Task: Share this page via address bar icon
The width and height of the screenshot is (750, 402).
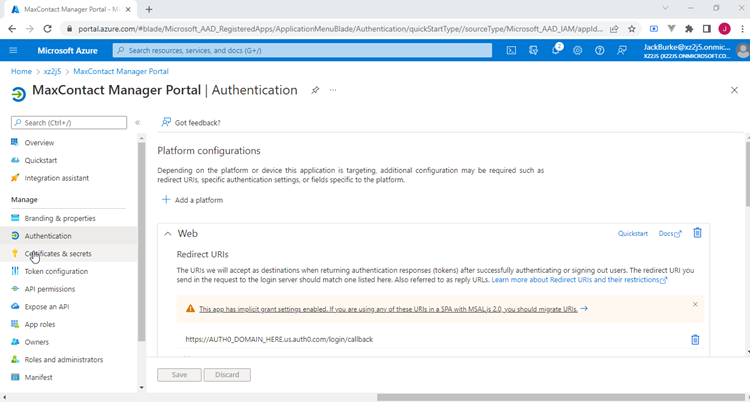Action: tap(614, 29)
